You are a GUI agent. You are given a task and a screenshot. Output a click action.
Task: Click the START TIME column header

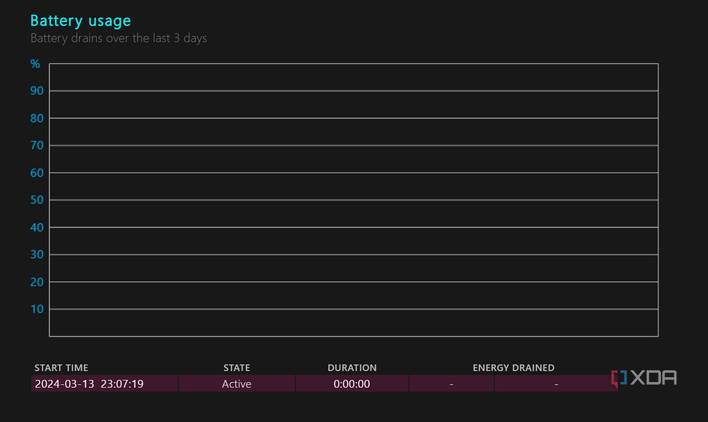61,367
